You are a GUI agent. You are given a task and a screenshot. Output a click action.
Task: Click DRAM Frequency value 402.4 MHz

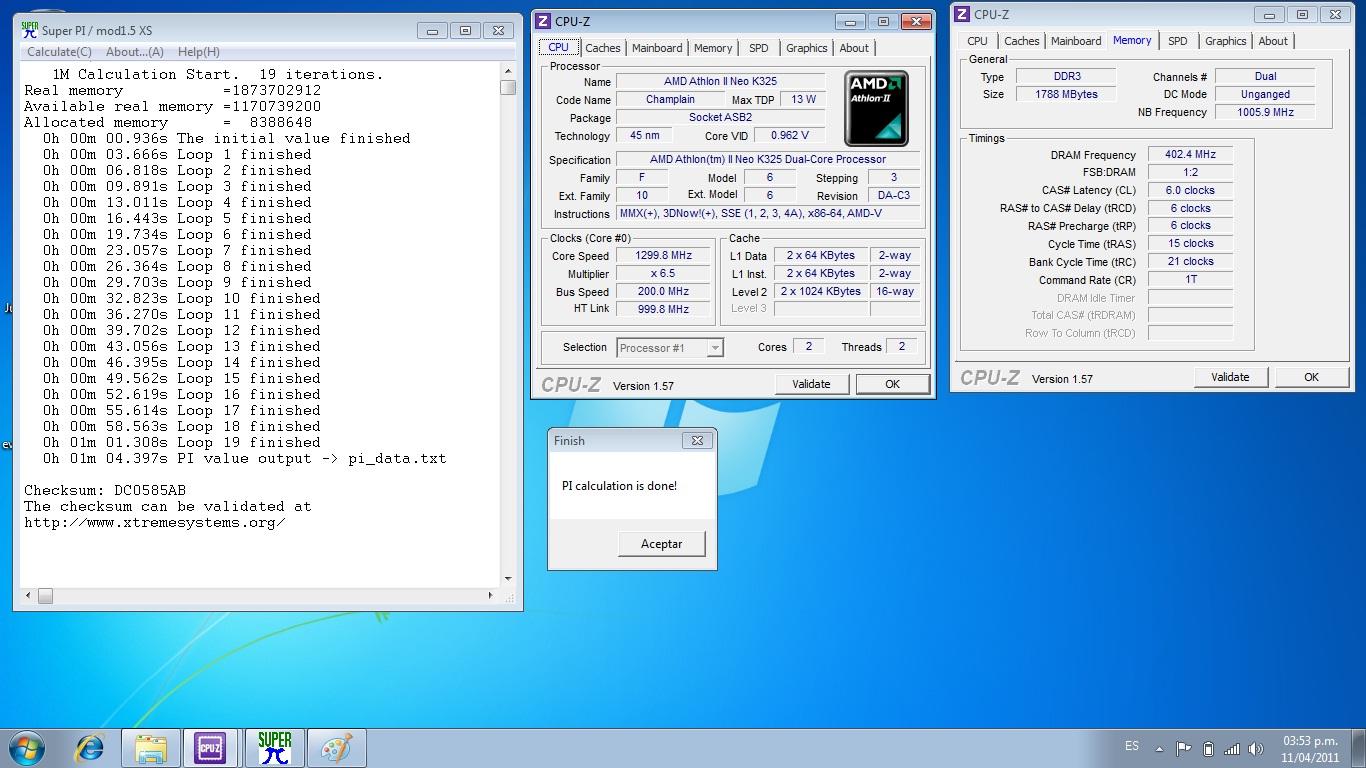coord(1190,155)
